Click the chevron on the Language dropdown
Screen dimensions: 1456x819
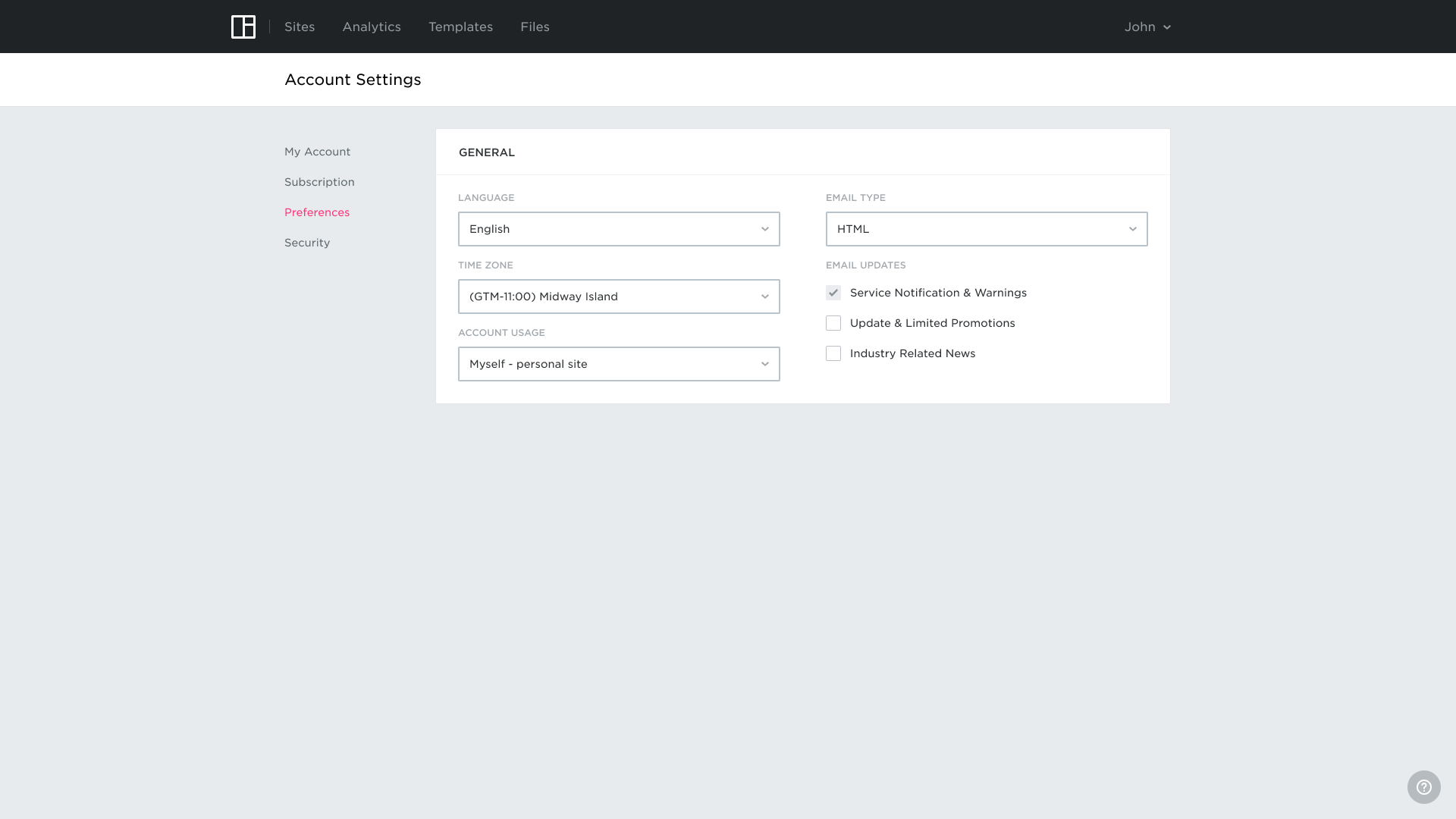(765, 228)
